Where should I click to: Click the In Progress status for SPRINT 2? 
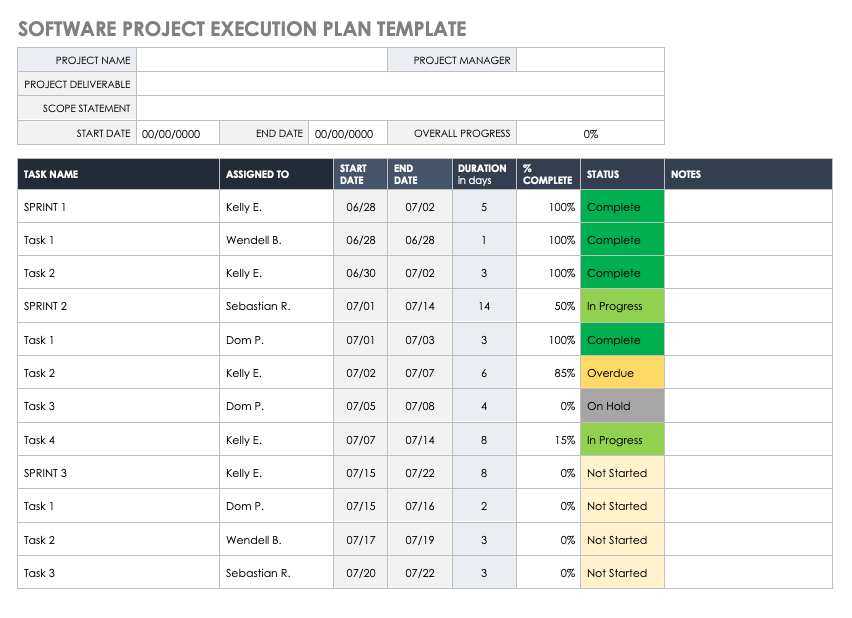coord(622,306)
